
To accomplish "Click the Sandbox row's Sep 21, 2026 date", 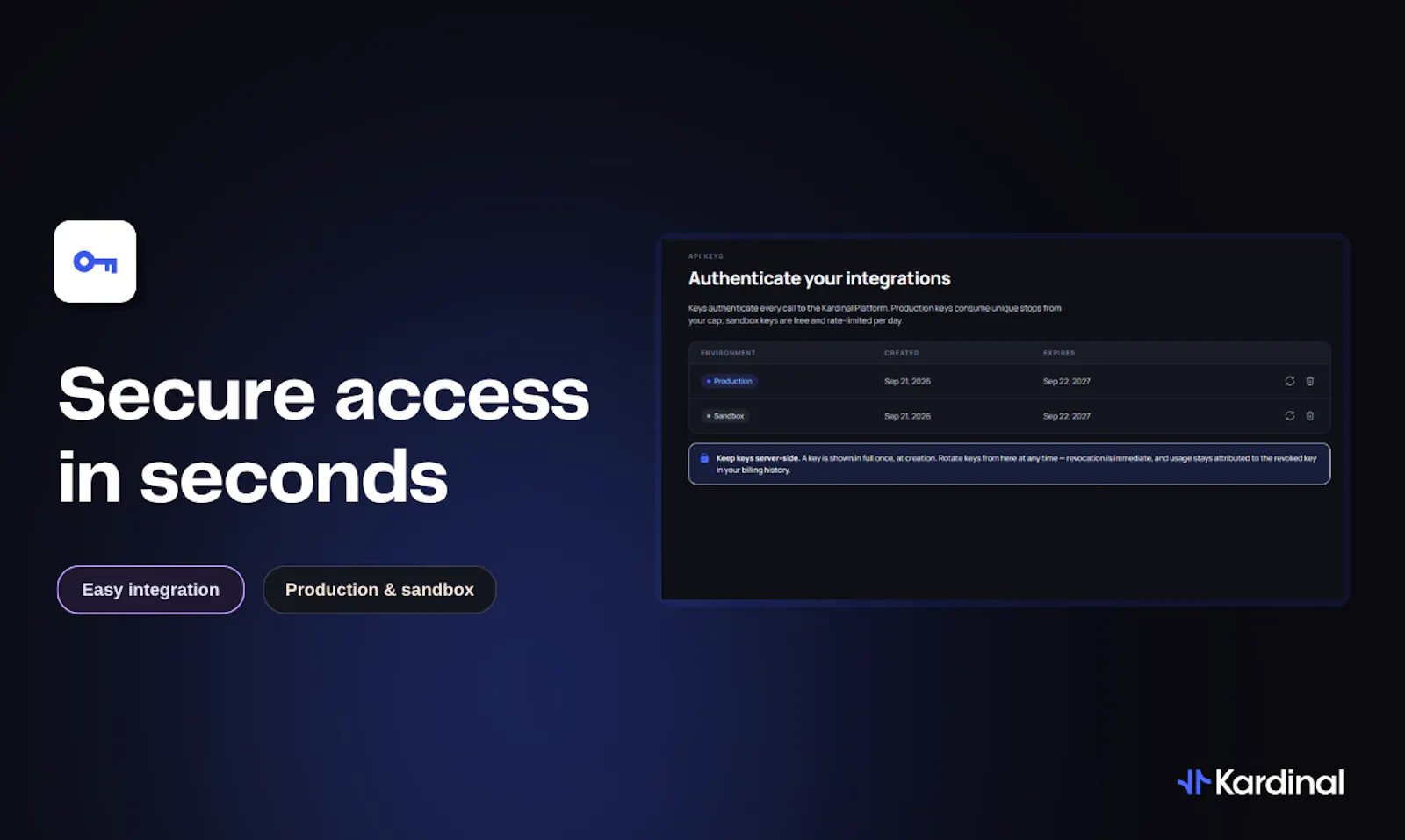I will (x=907, y=416).
